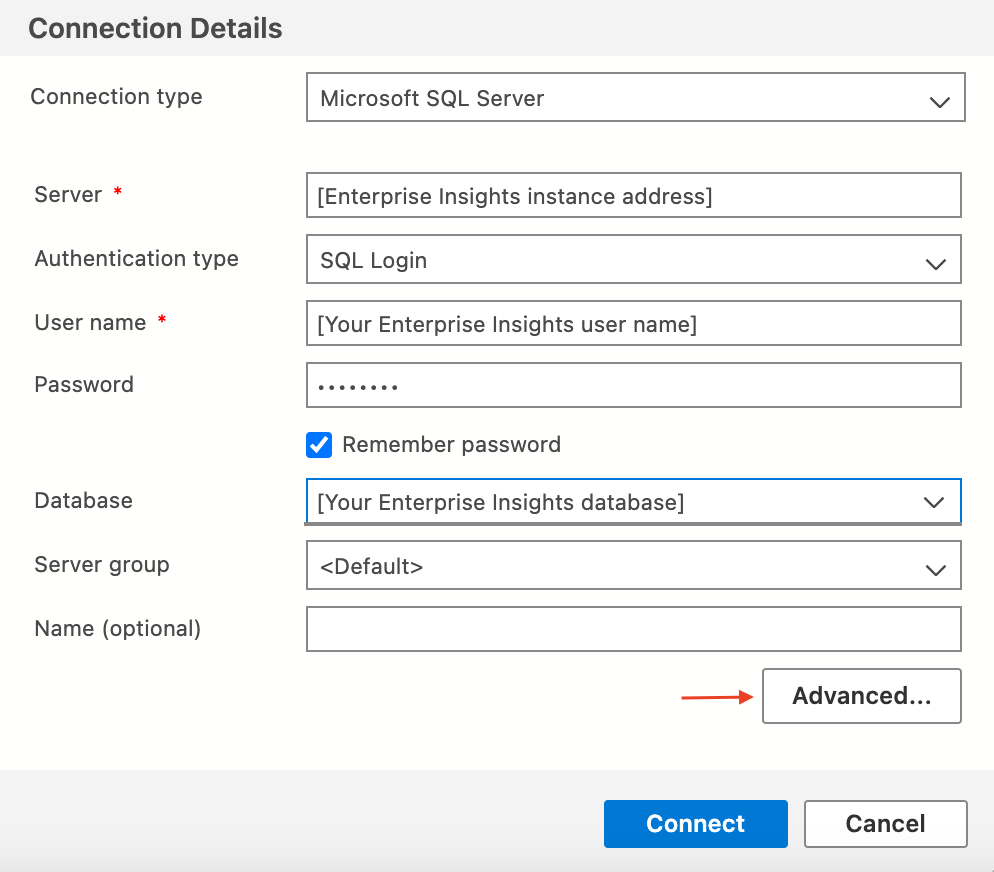The height and width of the screenshot is (872, 994).
Task: Click the Database field chevron arrow
Action: [936, 504]
